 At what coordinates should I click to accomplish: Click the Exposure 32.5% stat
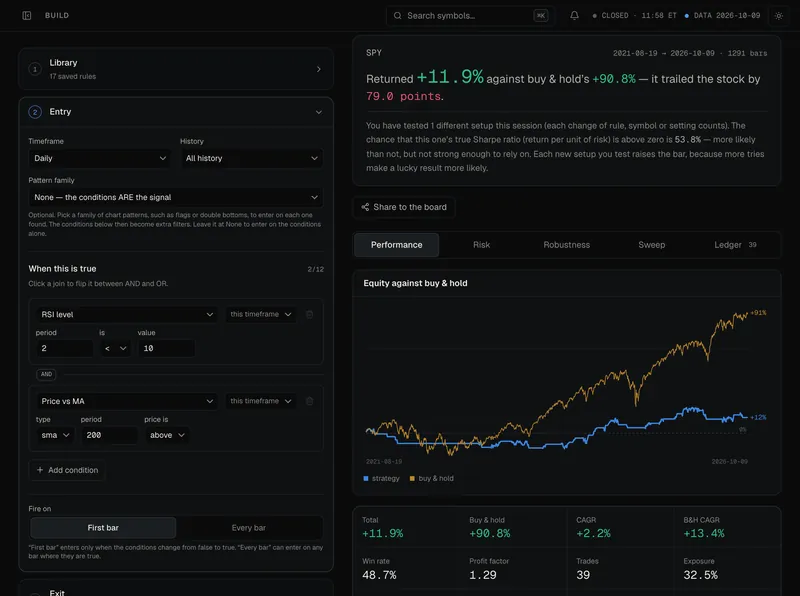point(701,568)
